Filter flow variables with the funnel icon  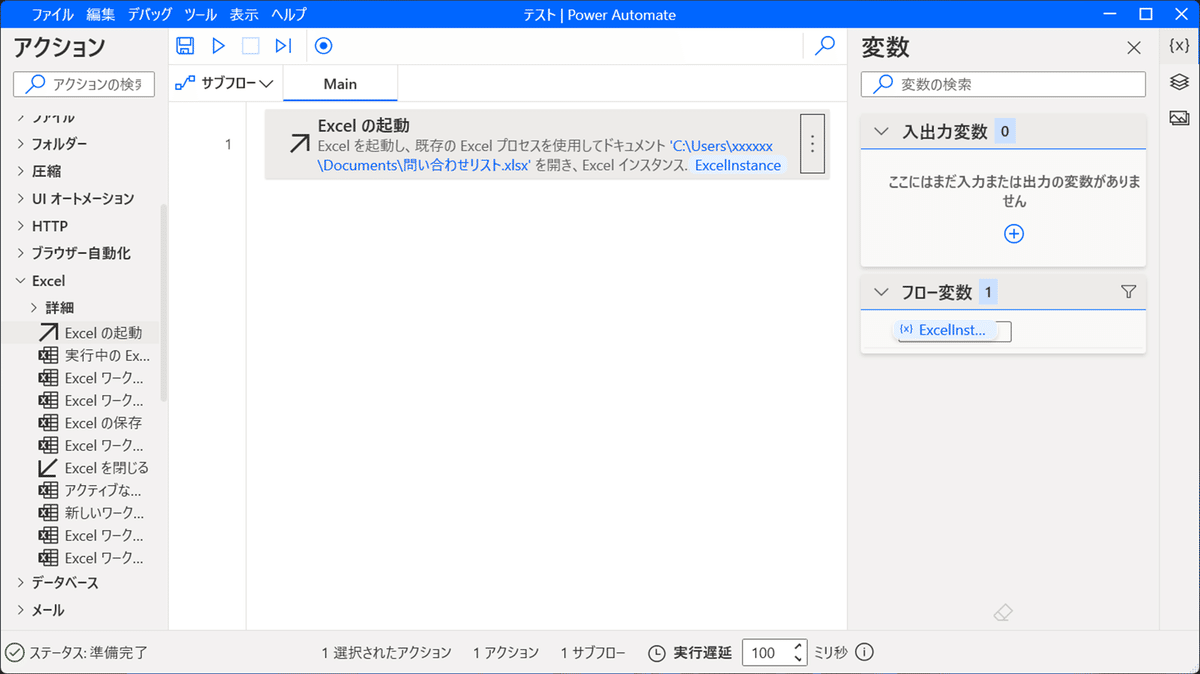(1129, 292)
